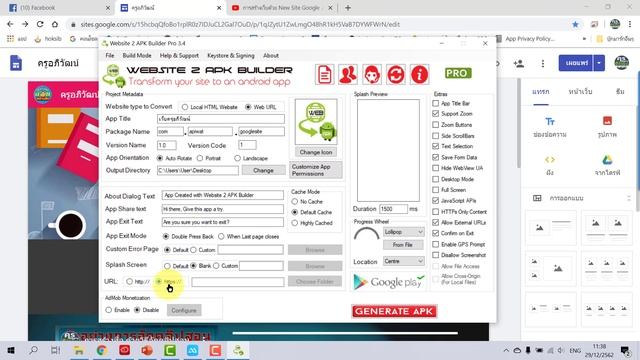Viewport: 640px width, 360px height.
Task: Click the GENERATE APK button
Action: [394, 311]
